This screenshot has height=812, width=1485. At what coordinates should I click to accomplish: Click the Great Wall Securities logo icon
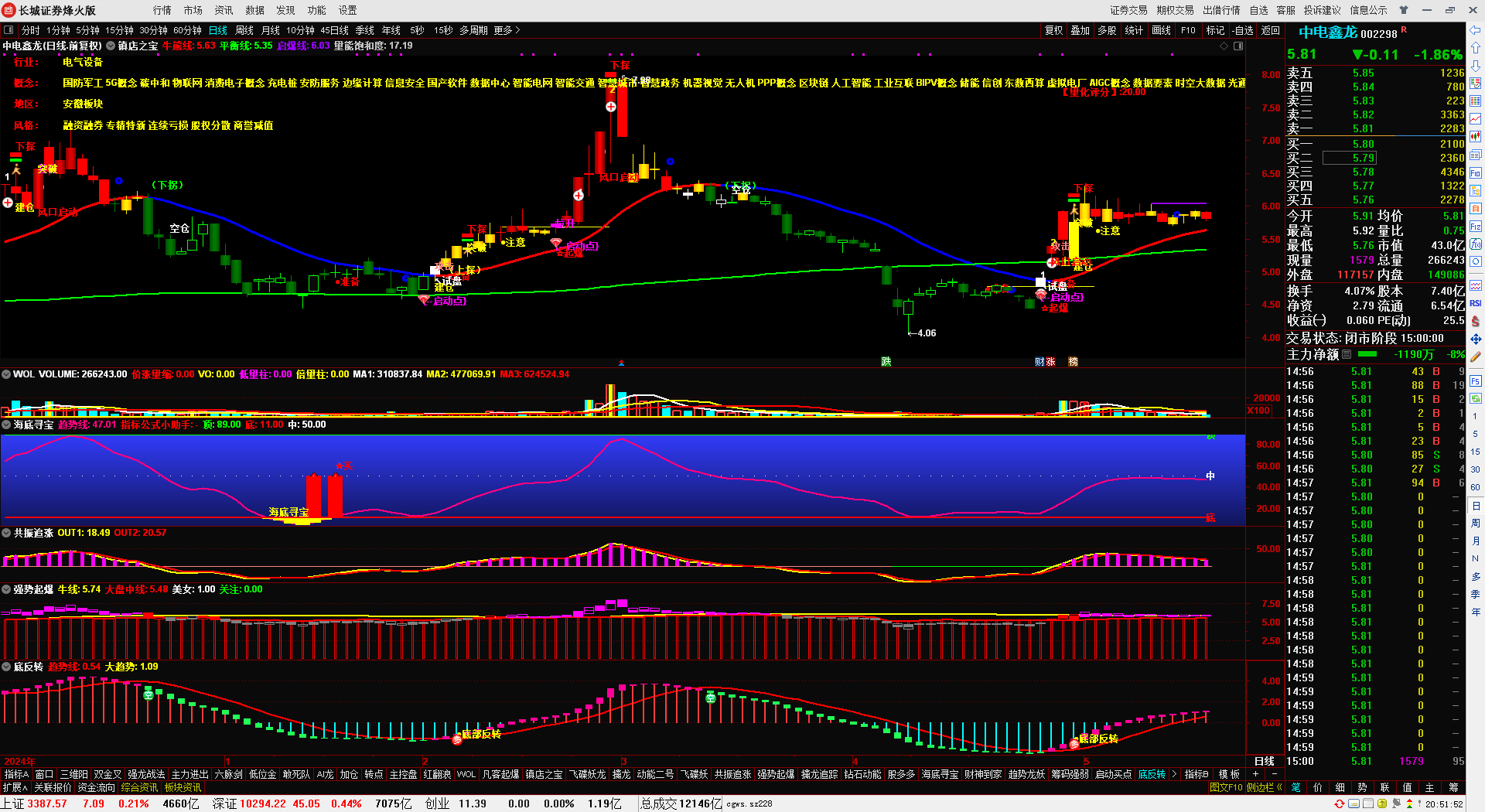(x=9, y=10)
